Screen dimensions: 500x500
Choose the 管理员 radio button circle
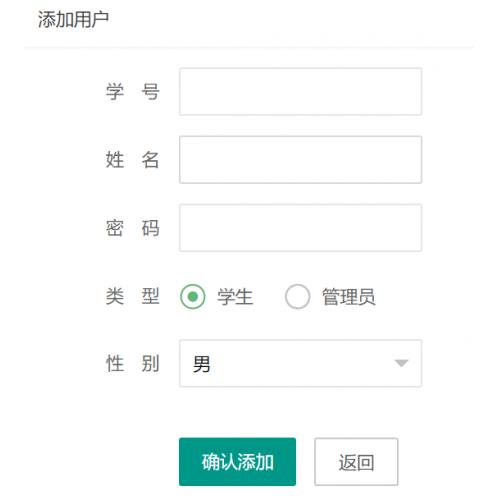[297, 296]
